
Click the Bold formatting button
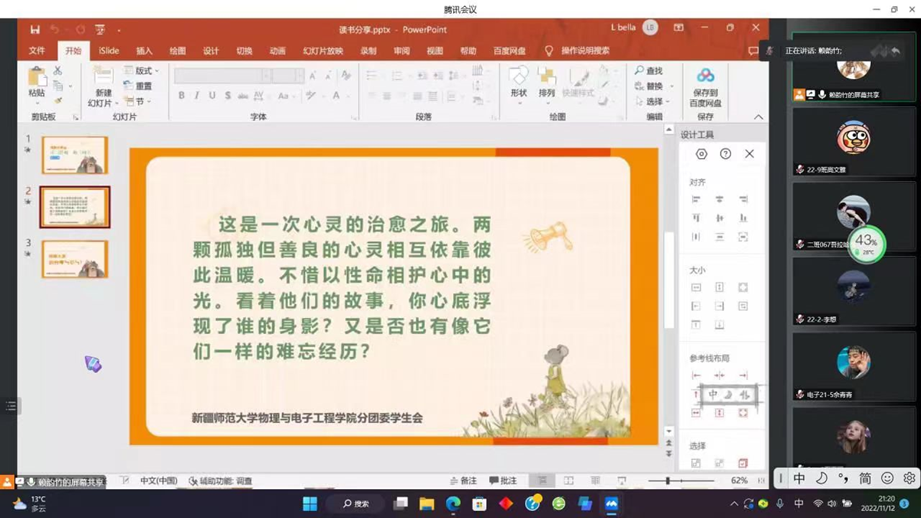point(181,96)
